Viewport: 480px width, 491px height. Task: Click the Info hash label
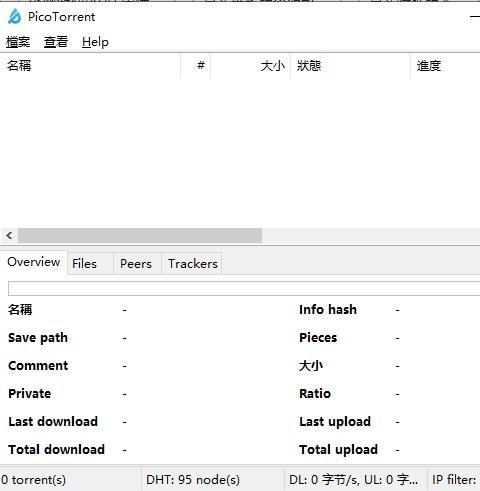pos(328,310)
